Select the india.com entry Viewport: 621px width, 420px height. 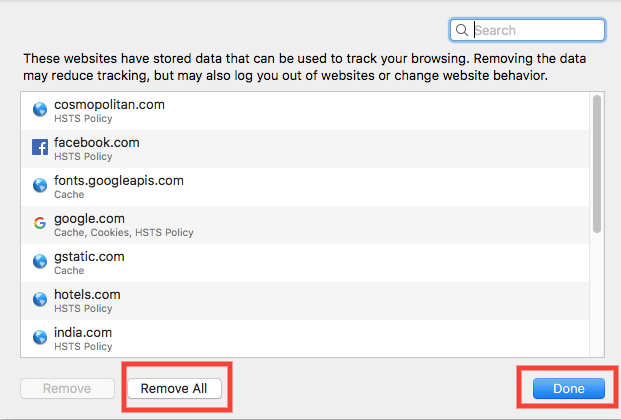click(305, 338)
